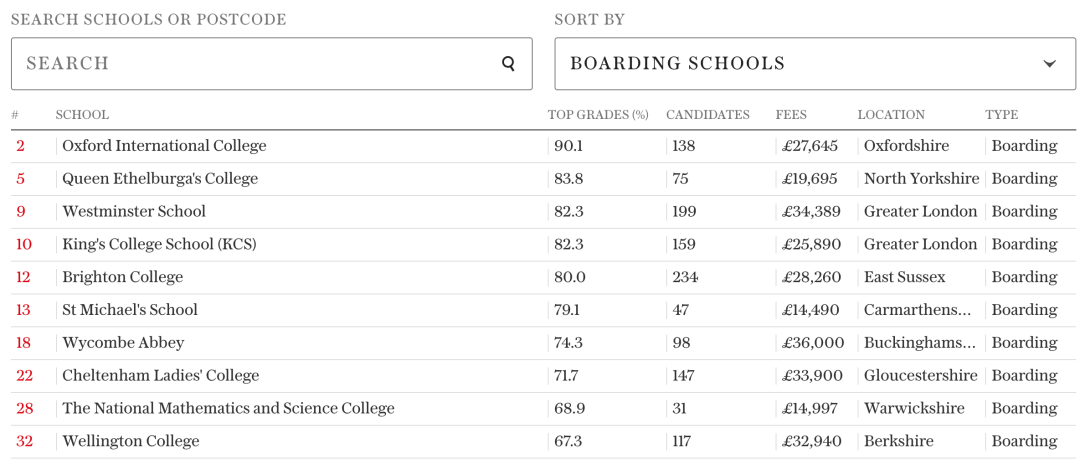This screenshot has width=1080, height=464.
Task: Click the Location column header
Action: click(891, 115)
